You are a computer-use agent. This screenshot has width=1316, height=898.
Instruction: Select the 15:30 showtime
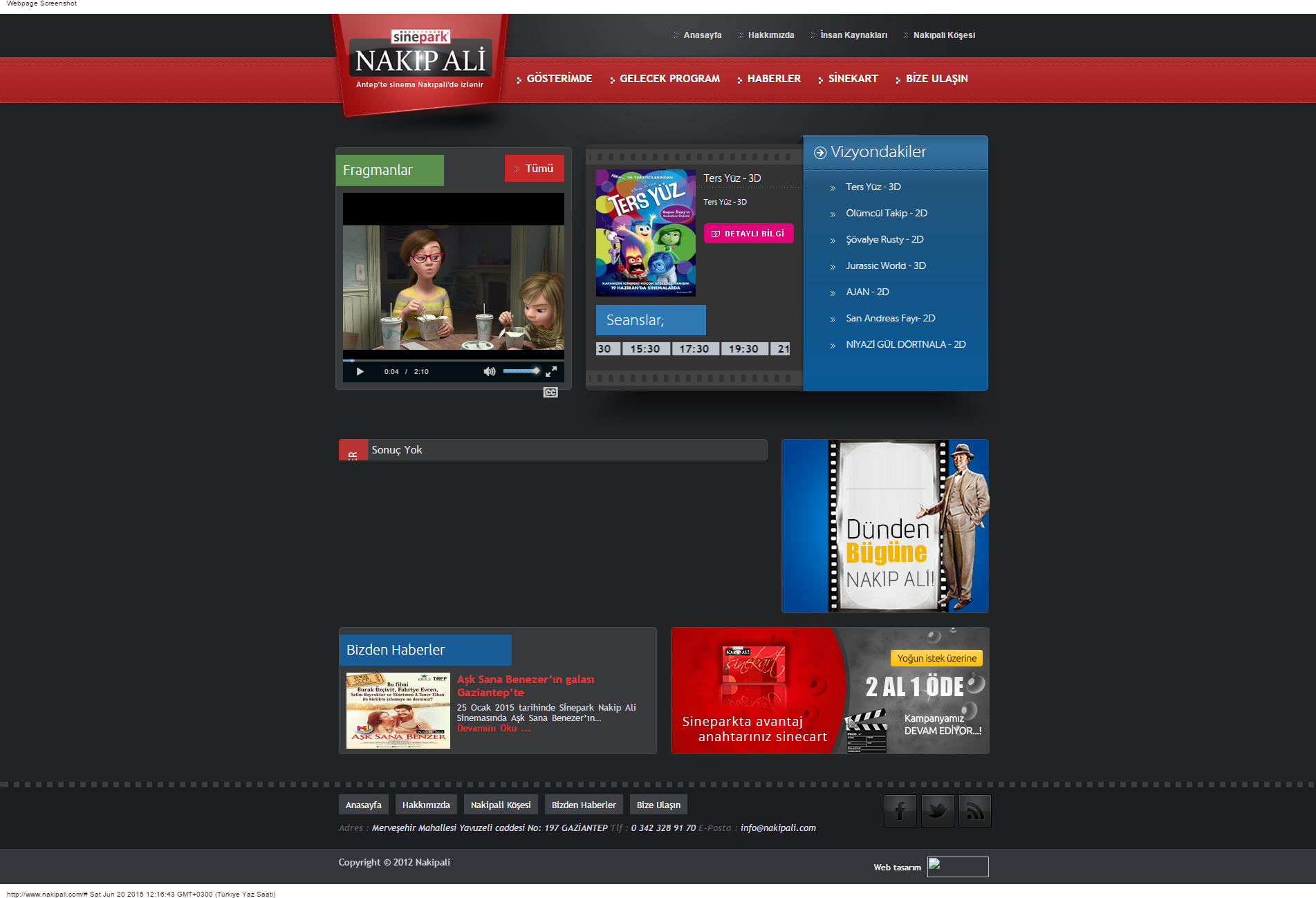click(645, 349)
